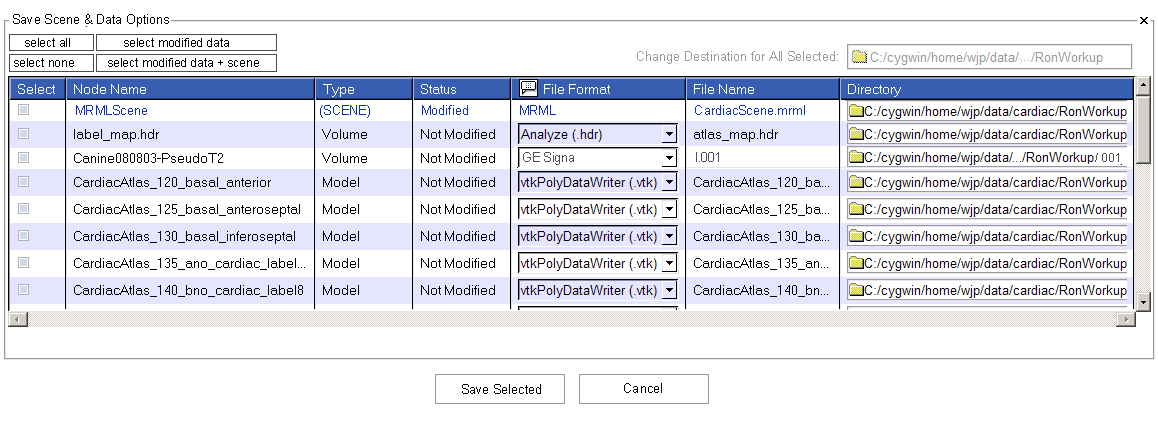
Task: Click folder icon for CardiacAtlas_130_basal_inferoseptal directory
Action: click(856, 236)
